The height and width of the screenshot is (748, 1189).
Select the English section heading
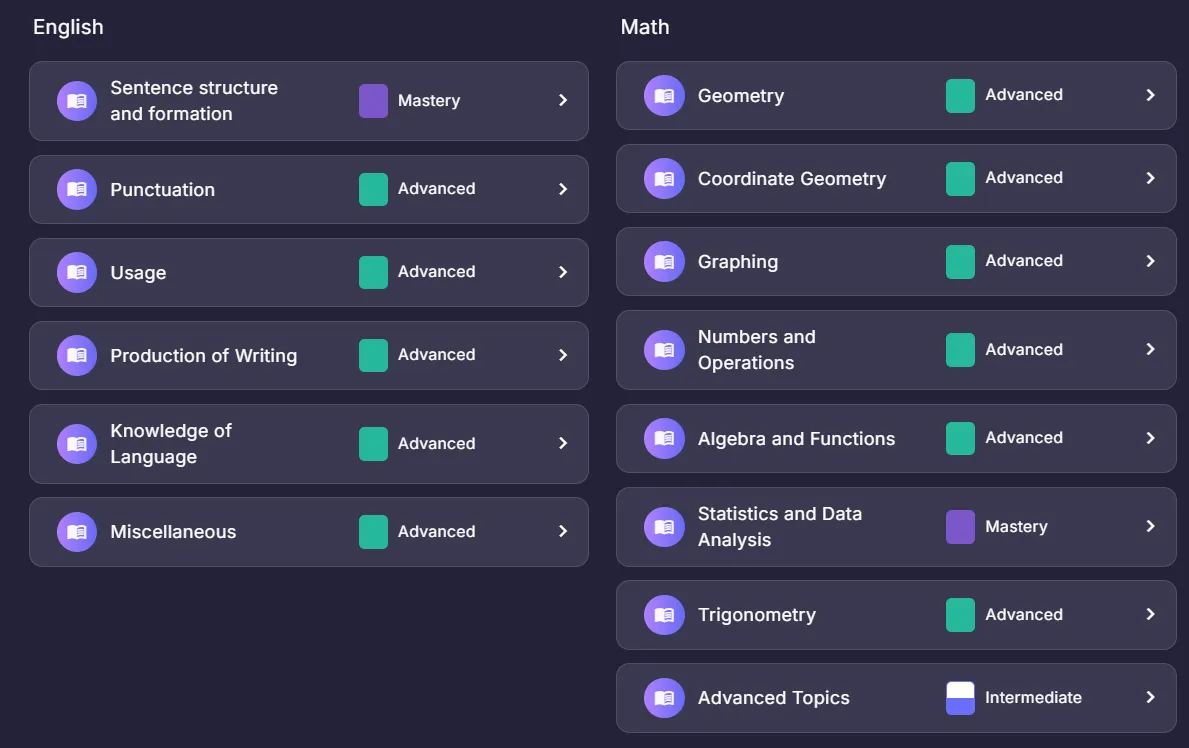click(x=68, y=27)
